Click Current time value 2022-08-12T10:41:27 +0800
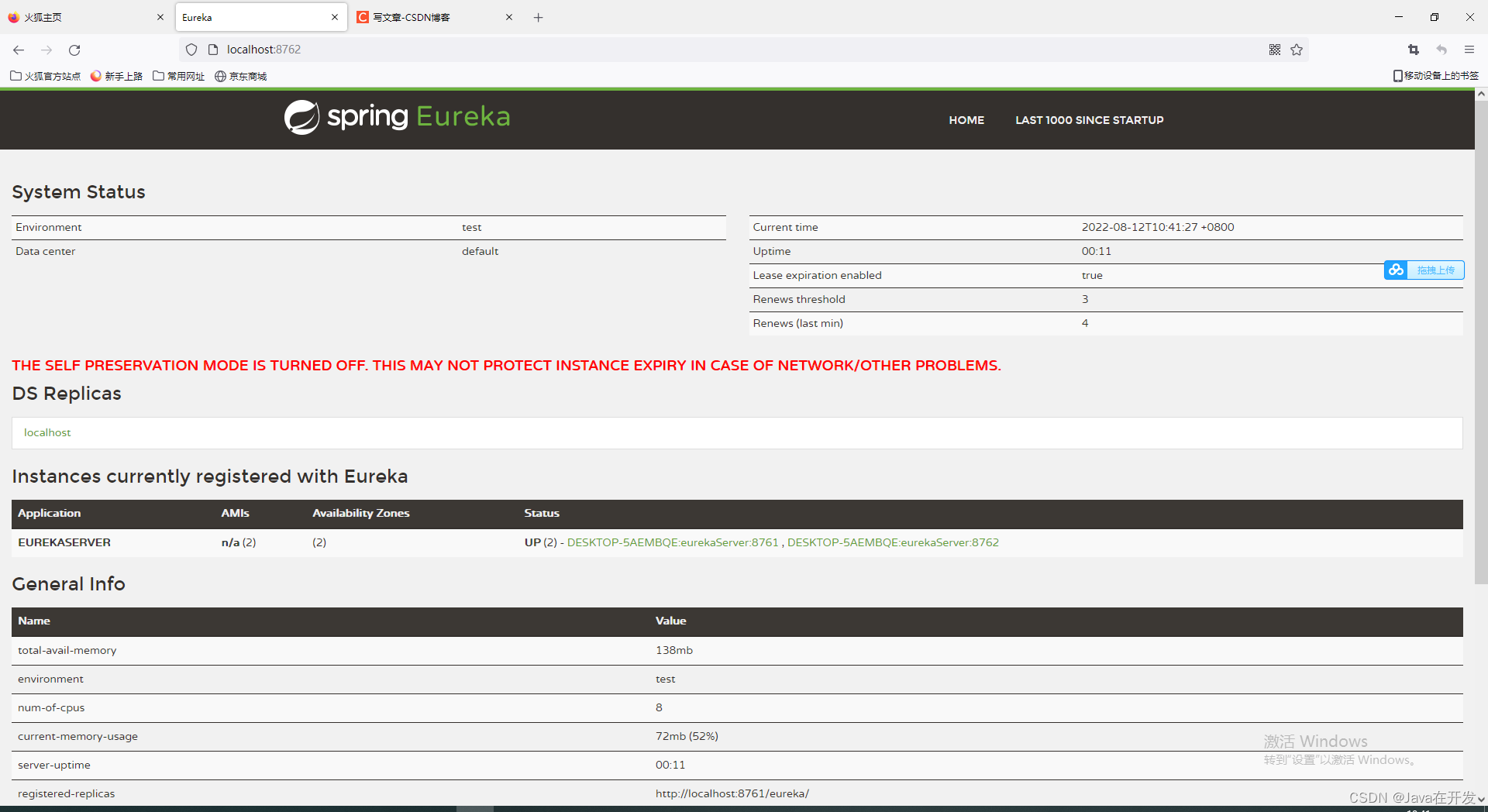 coord(1158,227)
